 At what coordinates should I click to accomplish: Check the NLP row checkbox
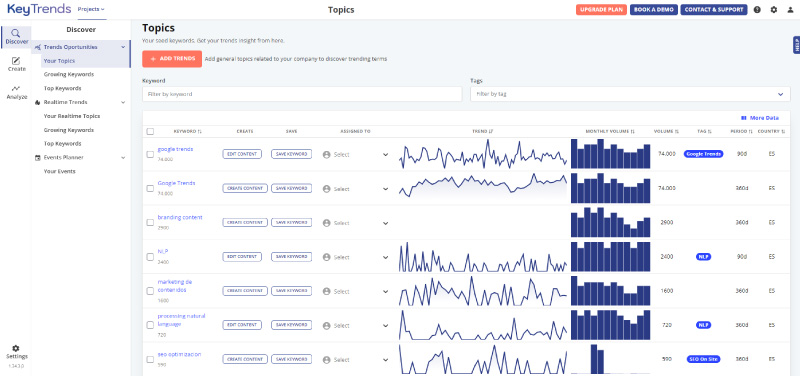150,257
